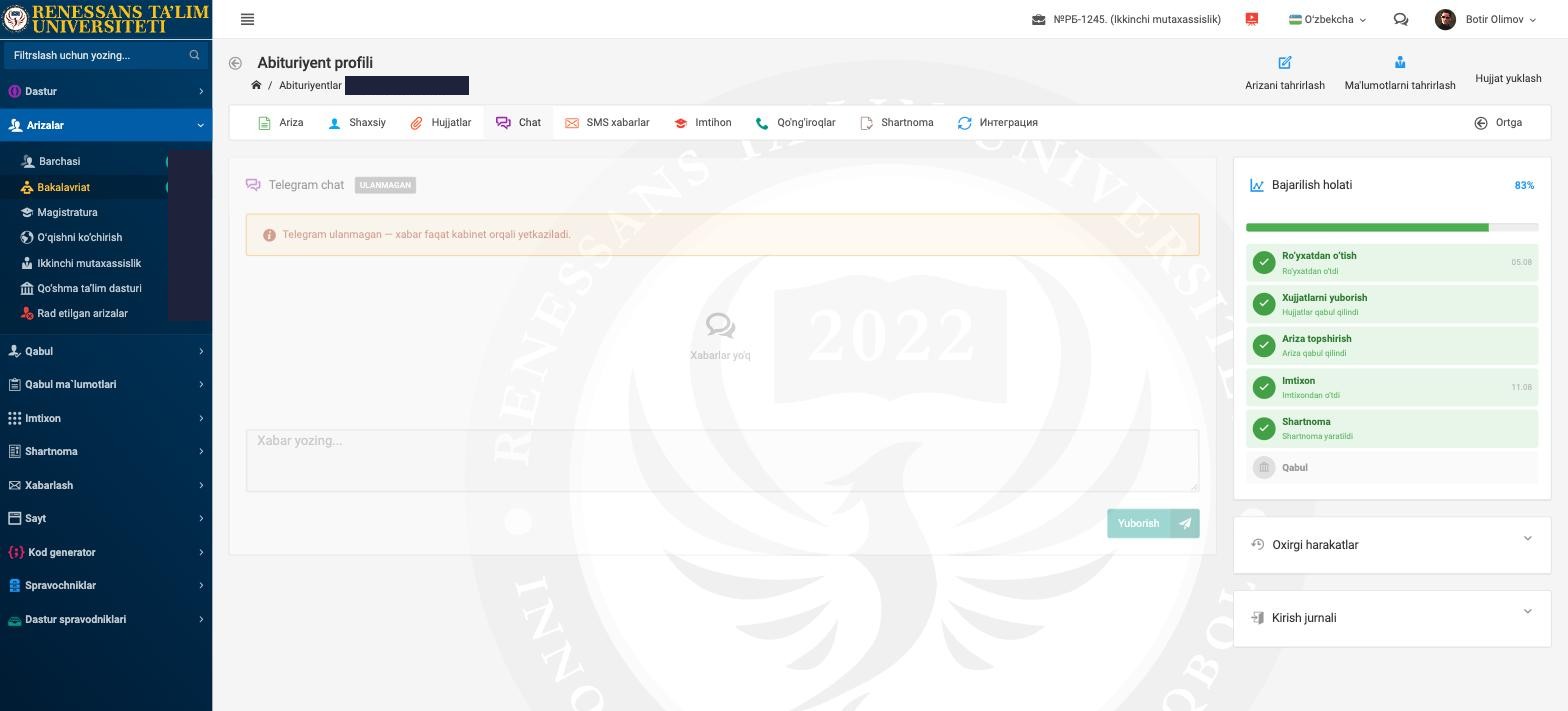The image size is (1568, 711).
Task: Expand the Oxirgi harakatlar panel
Action: click(x=1527, y=539)
